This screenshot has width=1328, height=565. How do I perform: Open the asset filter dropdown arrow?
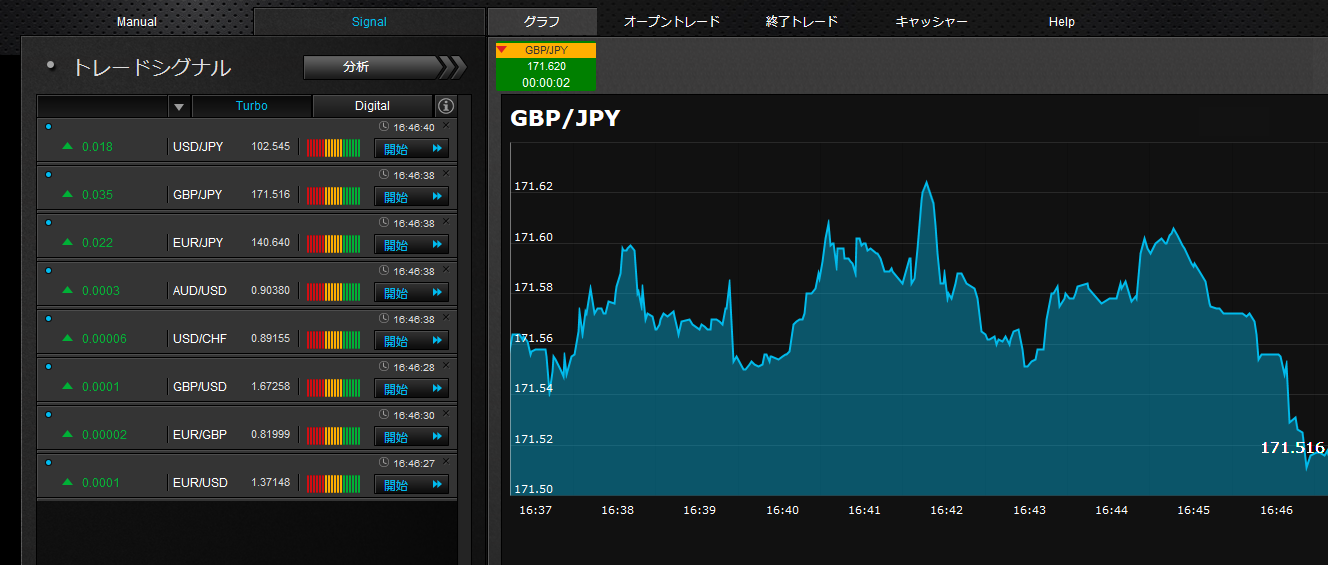coord(179,106)
